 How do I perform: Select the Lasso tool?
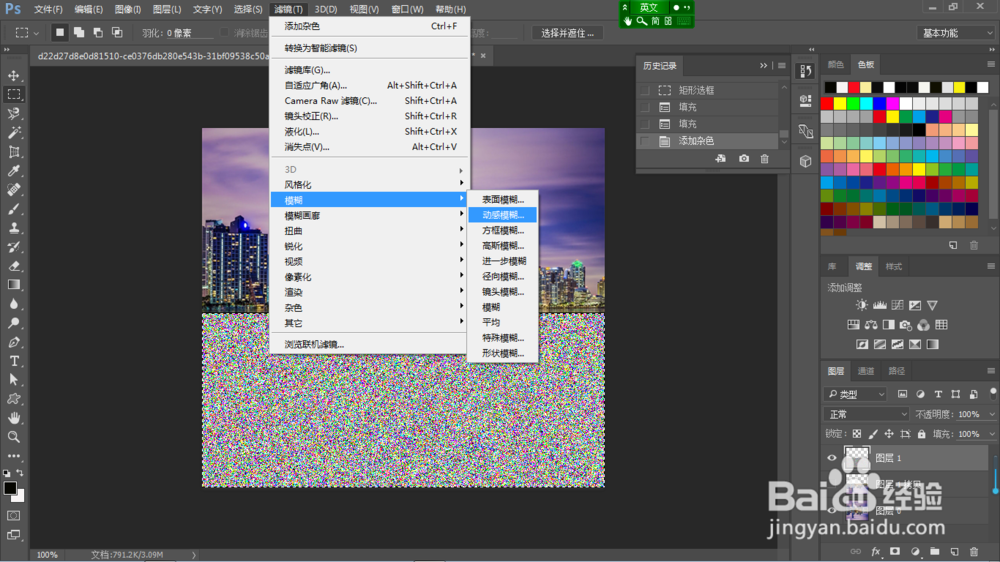(x=13, y=114)
